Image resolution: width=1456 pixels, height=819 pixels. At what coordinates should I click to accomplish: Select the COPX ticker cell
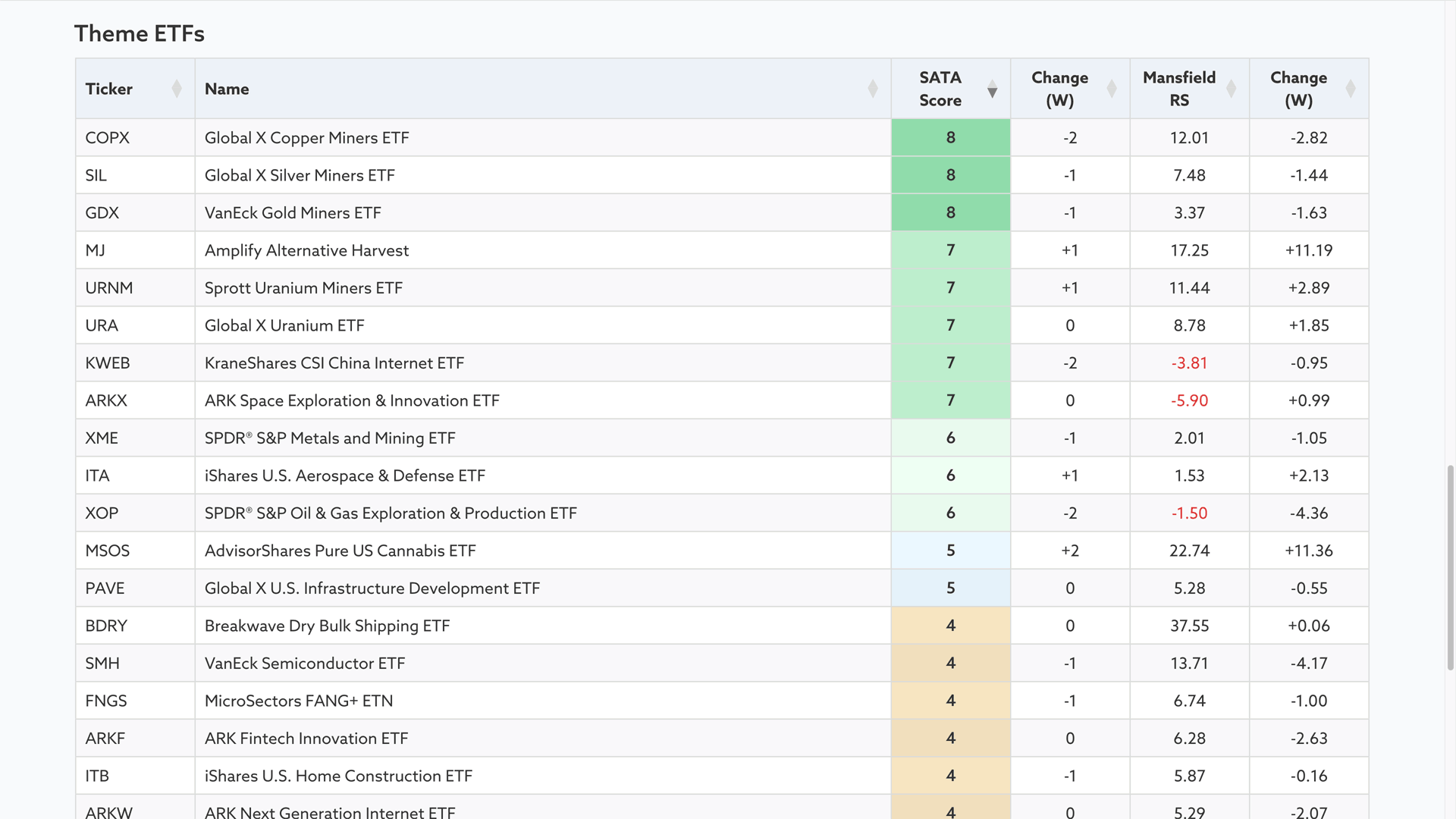pyautogui.click(x=108, y=138)
